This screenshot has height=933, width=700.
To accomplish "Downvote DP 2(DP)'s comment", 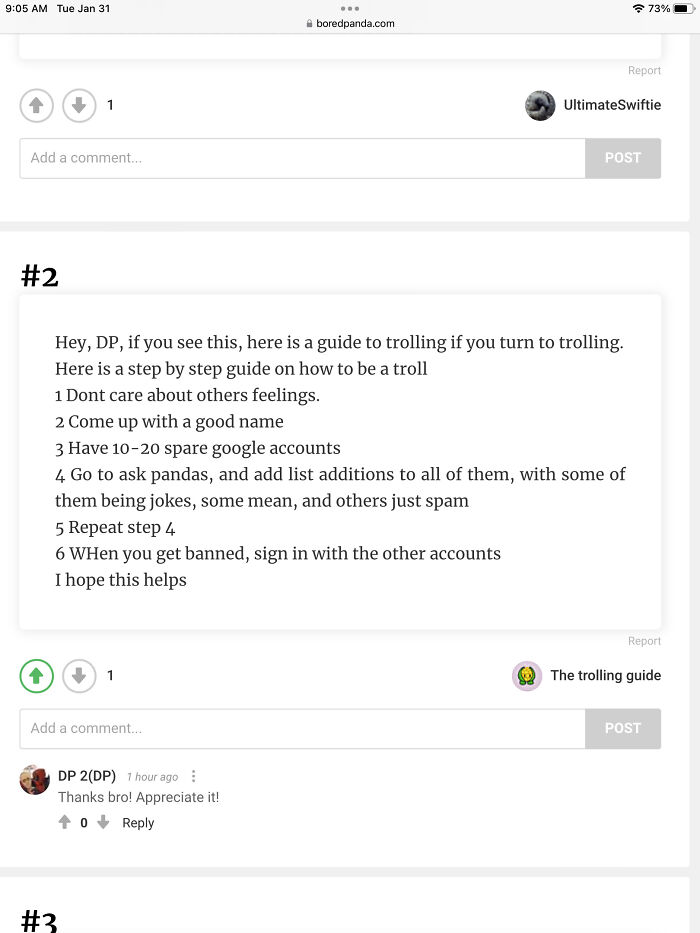I will [103, 822].
